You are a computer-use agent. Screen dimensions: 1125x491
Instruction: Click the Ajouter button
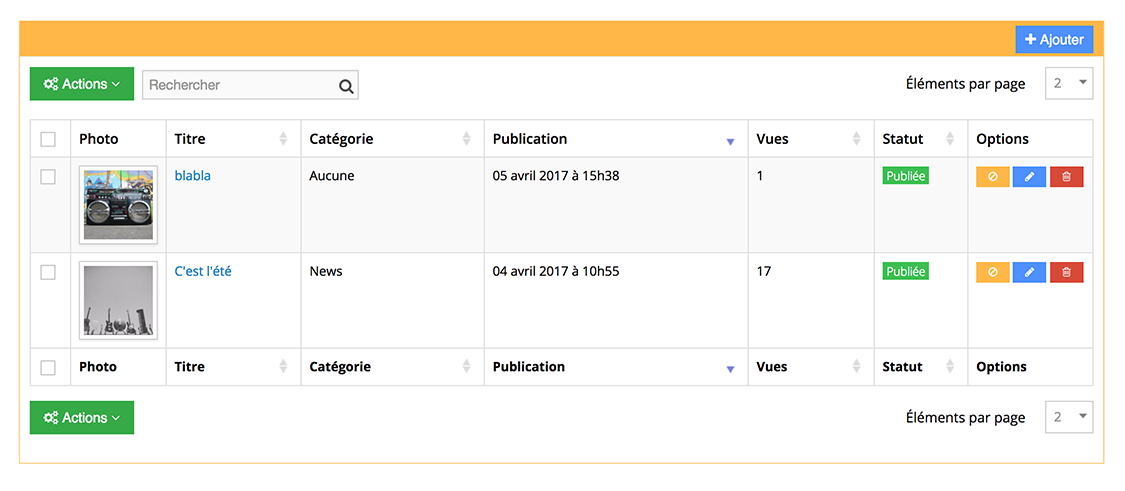1055,39
